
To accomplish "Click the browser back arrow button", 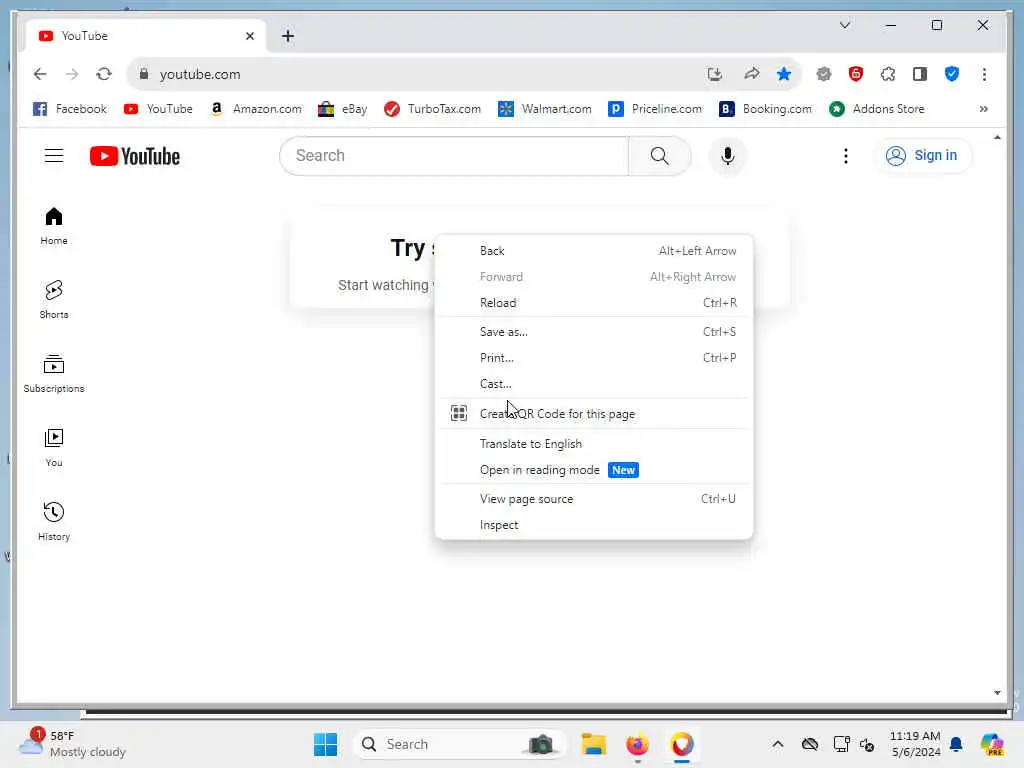I will pos(40,74).
